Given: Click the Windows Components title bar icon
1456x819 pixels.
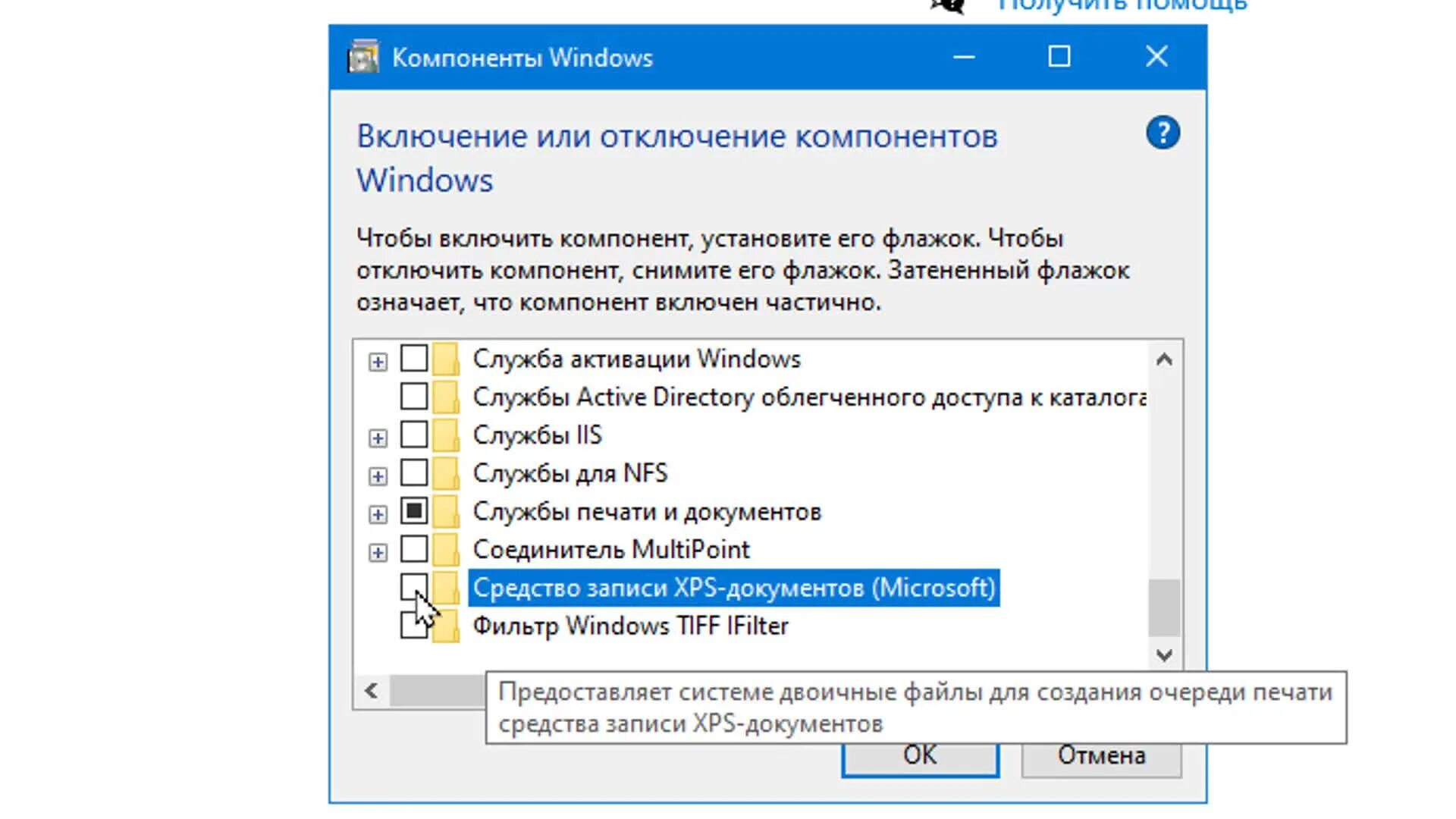Looking at the screenshot, I should tap(362, 57).
